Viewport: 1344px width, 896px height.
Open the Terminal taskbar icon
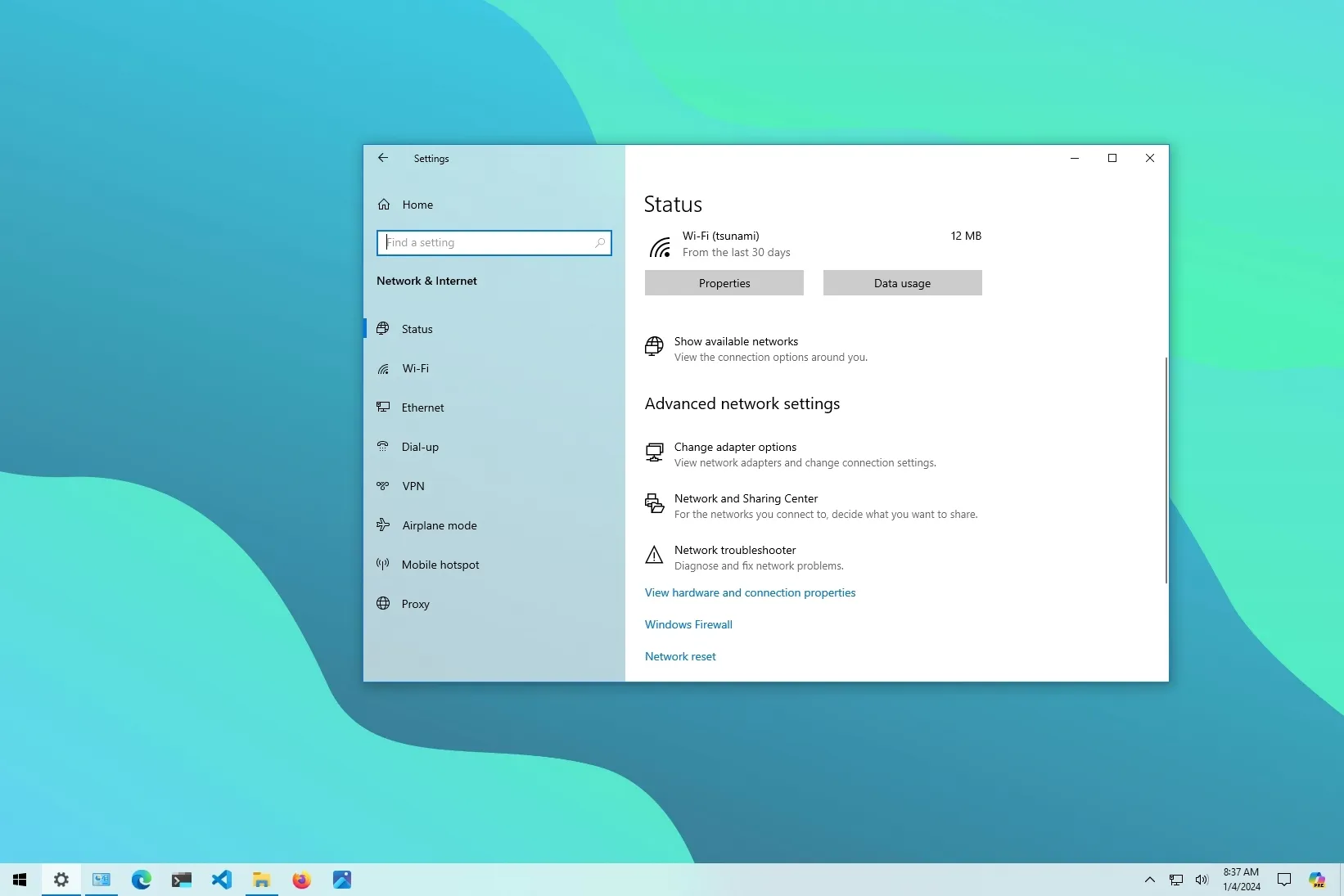pyautogui.click(x=182, y=880)
